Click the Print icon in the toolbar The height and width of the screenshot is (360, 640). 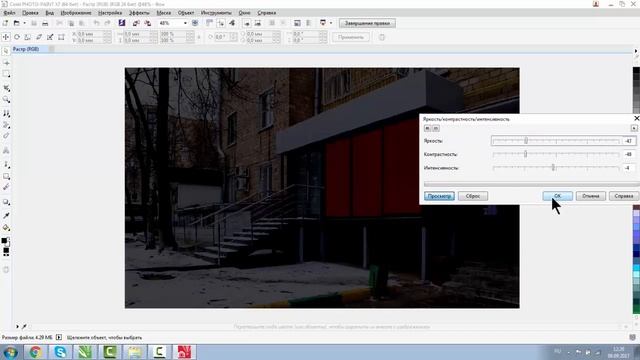[45, 23]
